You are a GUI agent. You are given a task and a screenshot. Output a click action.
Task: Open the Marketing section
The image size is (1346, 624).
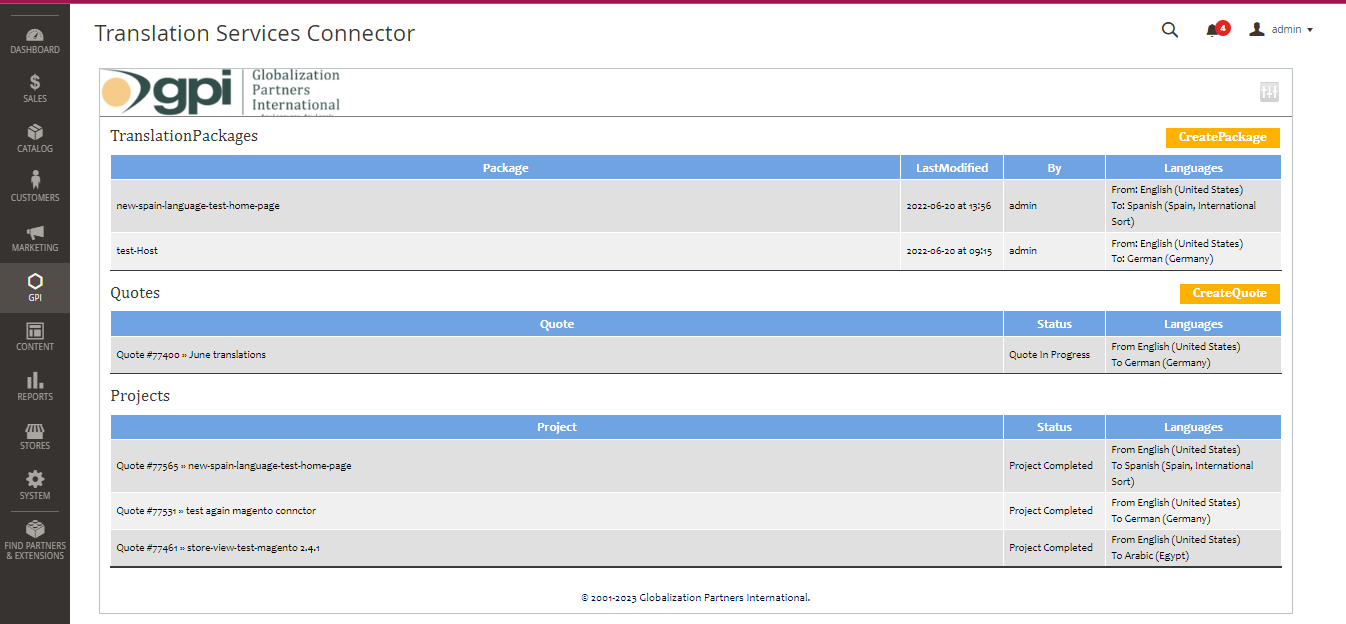click(35, 238)
